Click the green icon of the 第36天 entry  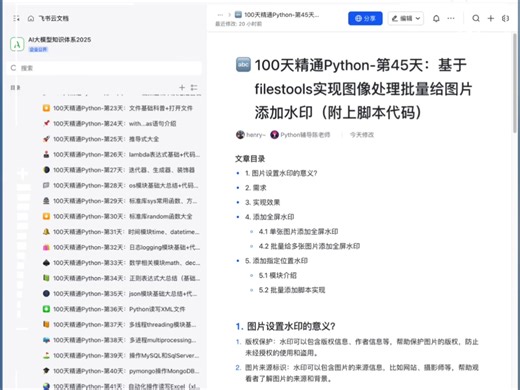(46, 309)
